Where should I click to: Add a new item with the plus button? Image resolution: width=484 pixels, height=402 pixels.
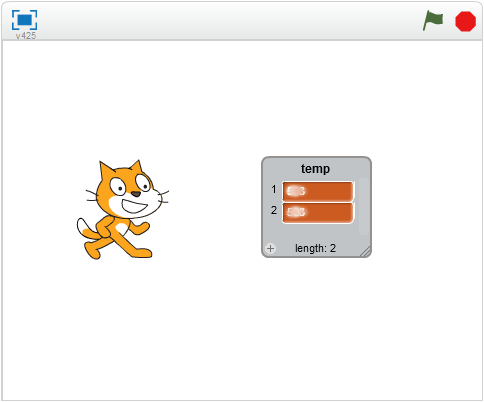coord(270,248)
